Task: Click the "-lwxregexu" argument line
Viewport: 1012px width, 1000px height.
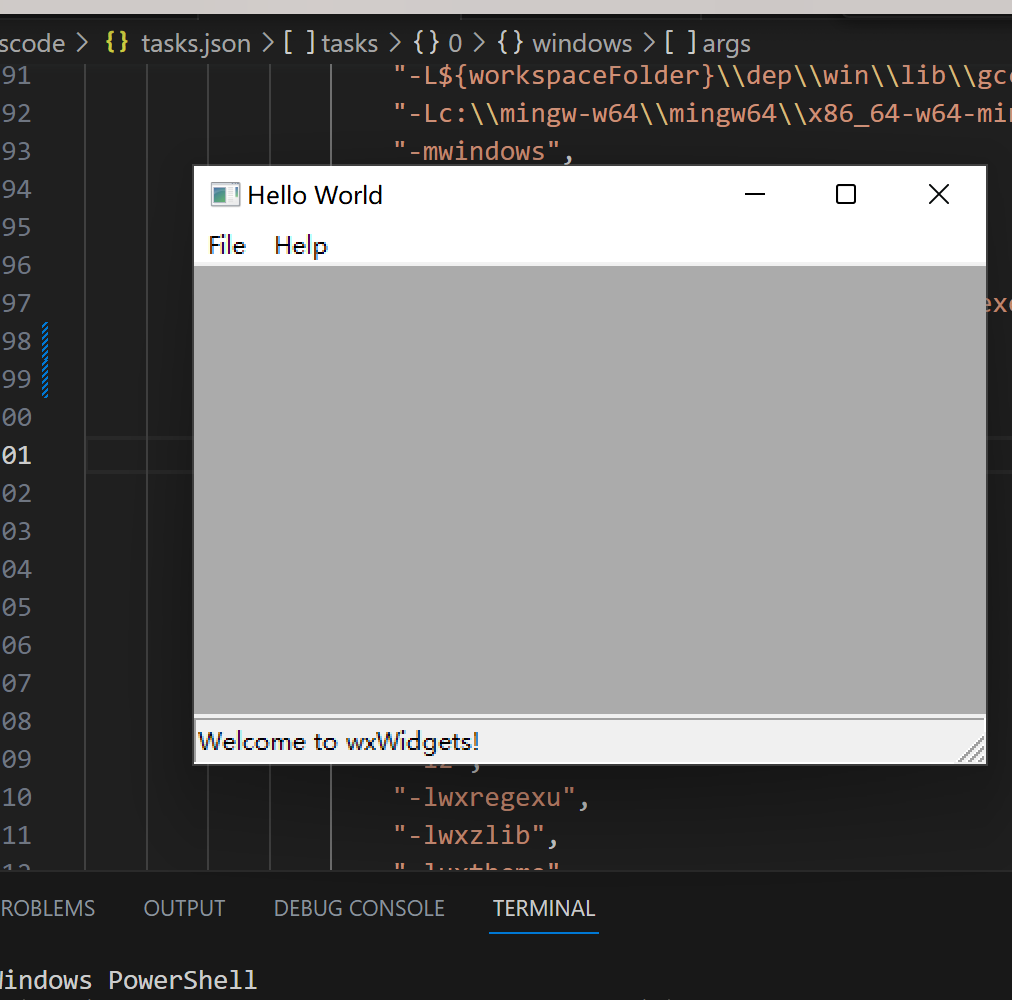Action: coord(491,797)
